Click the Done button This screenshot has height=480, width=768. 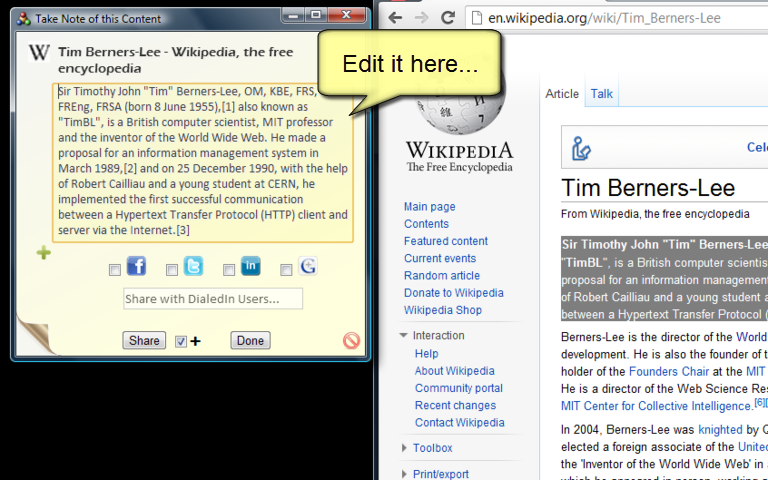coord(250,340)
